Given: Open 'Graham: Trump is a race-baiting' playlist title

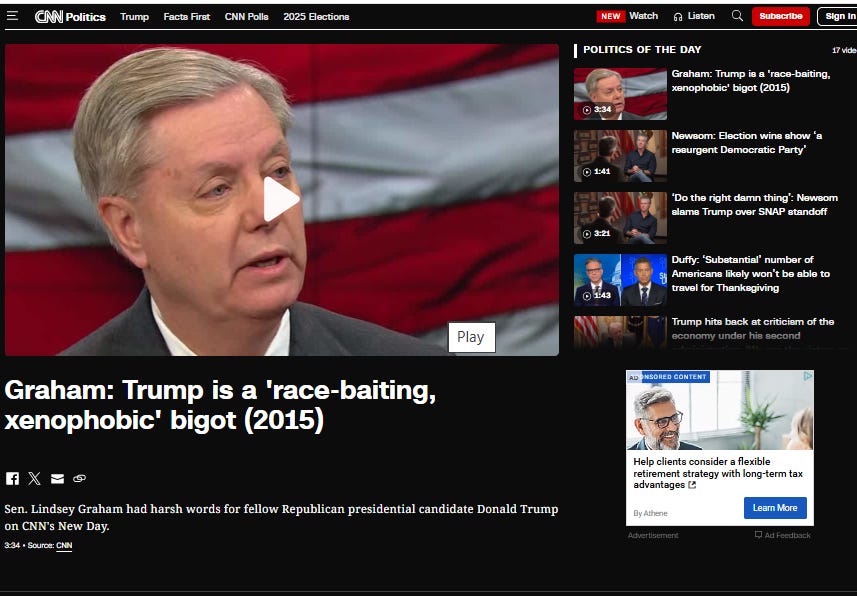Looking at the screenshot, I should (751, 80).
